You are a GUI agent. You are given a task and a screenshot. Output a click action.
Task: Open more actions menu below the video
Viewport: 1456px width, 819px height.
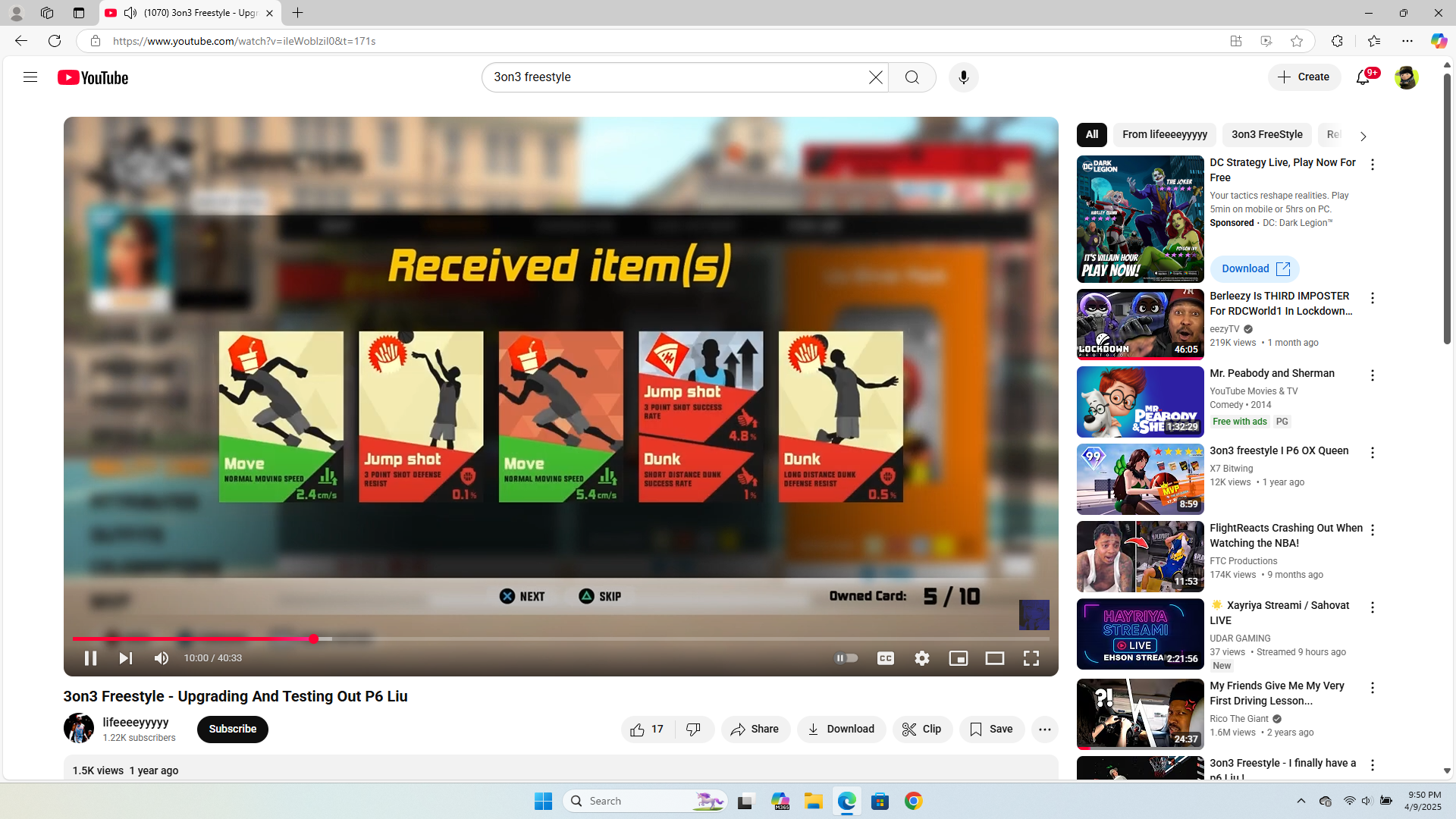pos(1045,730)
